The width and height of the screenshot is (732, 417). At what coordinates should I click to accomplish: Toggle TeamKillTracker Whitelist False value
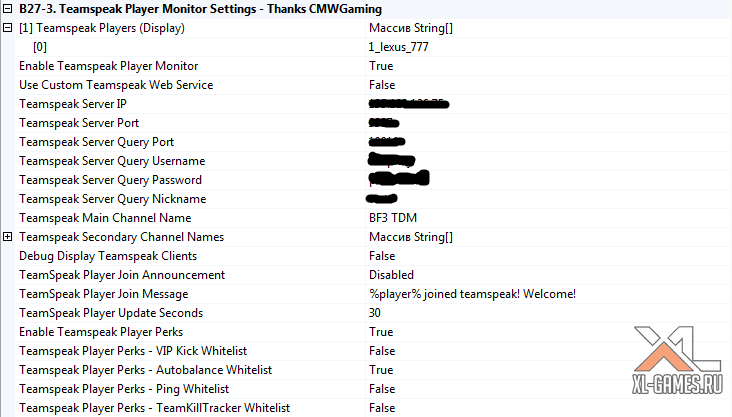coord(382,408)
